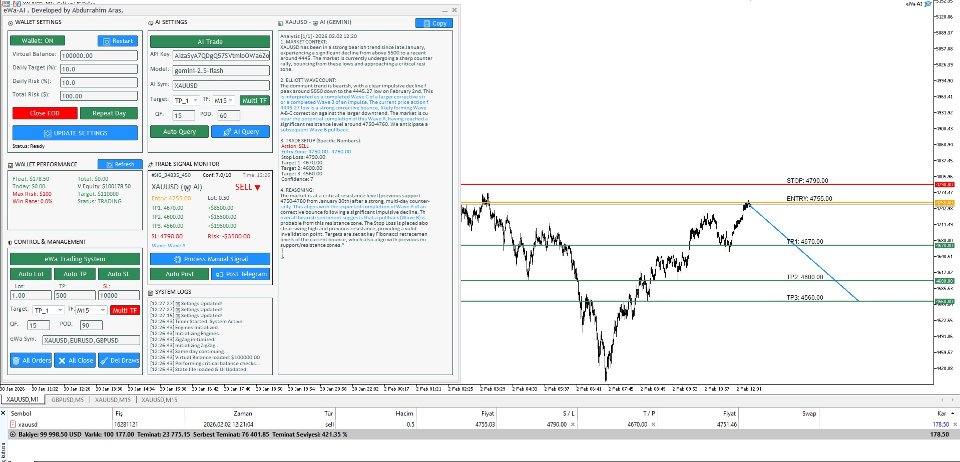This screenshot has height=462, width=960.
Task: Toggle Auto SL
Action: (119, 274)
